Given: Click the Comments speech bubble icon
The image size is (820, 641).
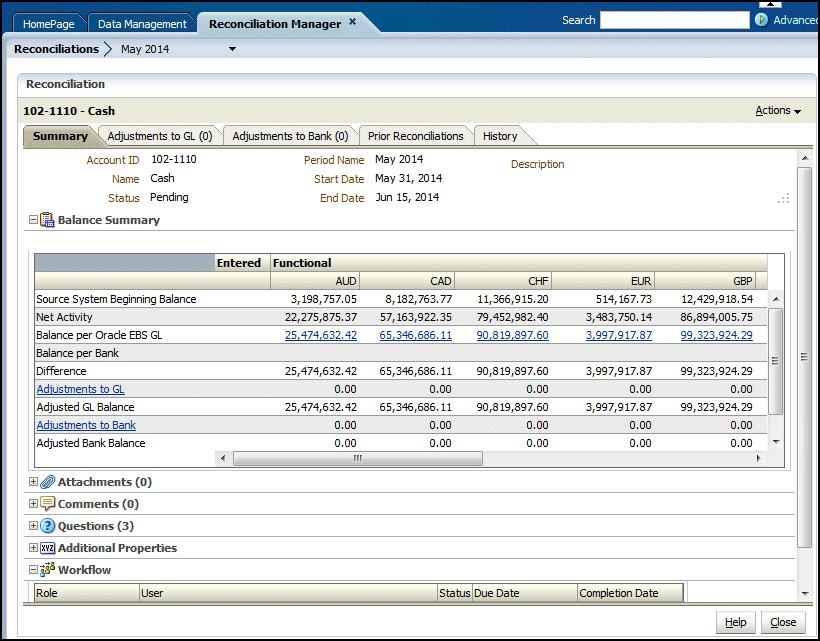Looking at the screenshot, I should point(47,504).
